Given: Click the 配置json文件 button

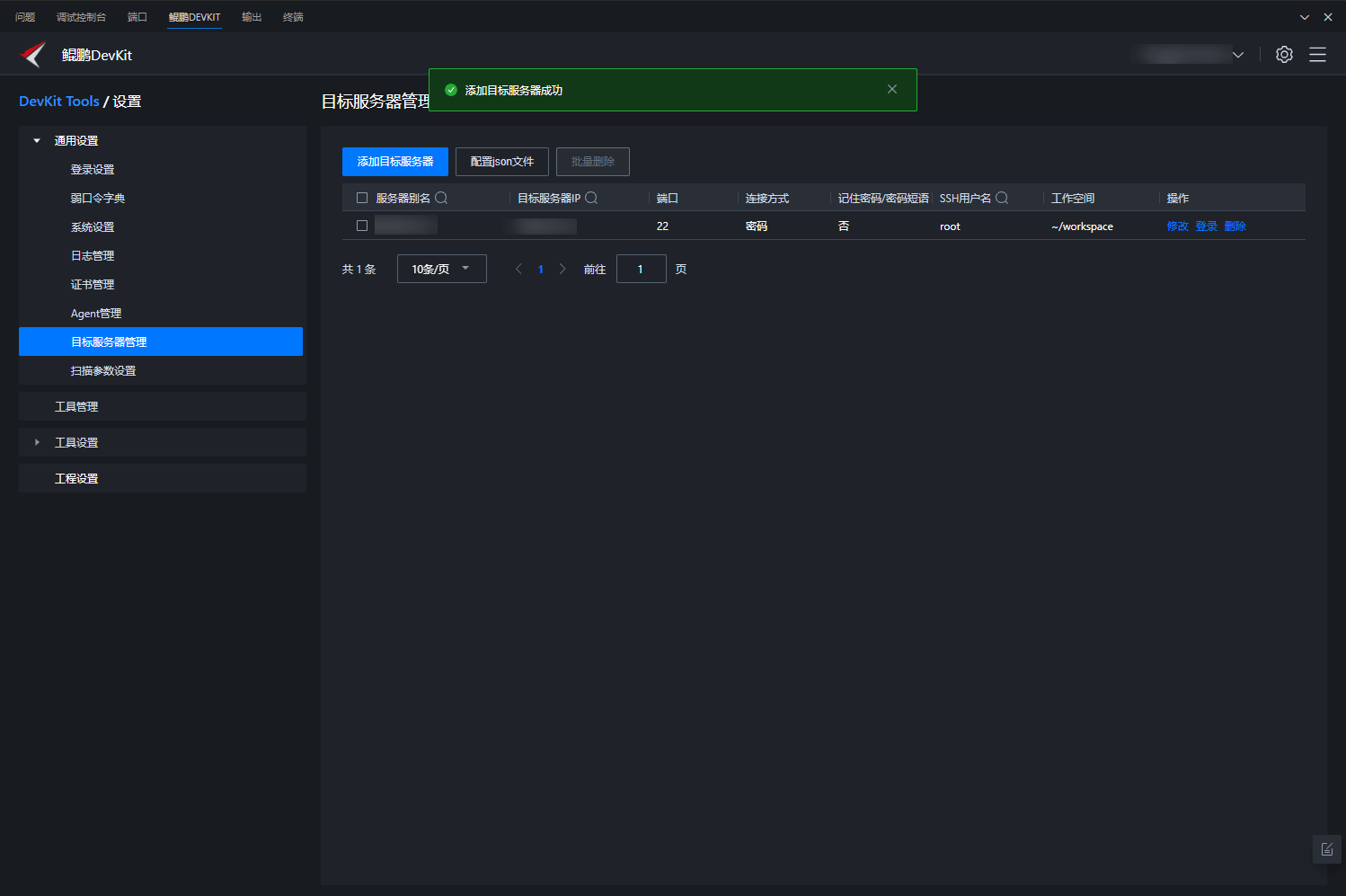Looking at the screenshot, I should click(502, 162).
